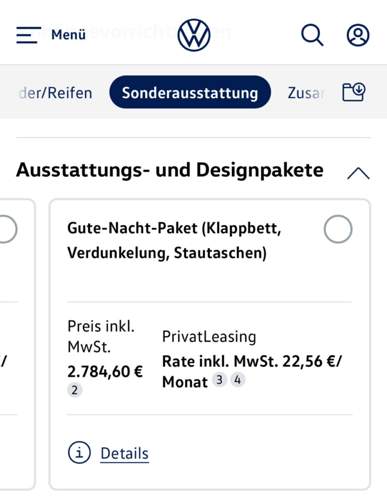This screenshot has width=387, height=500.
Task: Click the Volkswagen logo
Action: coord(194,35)
